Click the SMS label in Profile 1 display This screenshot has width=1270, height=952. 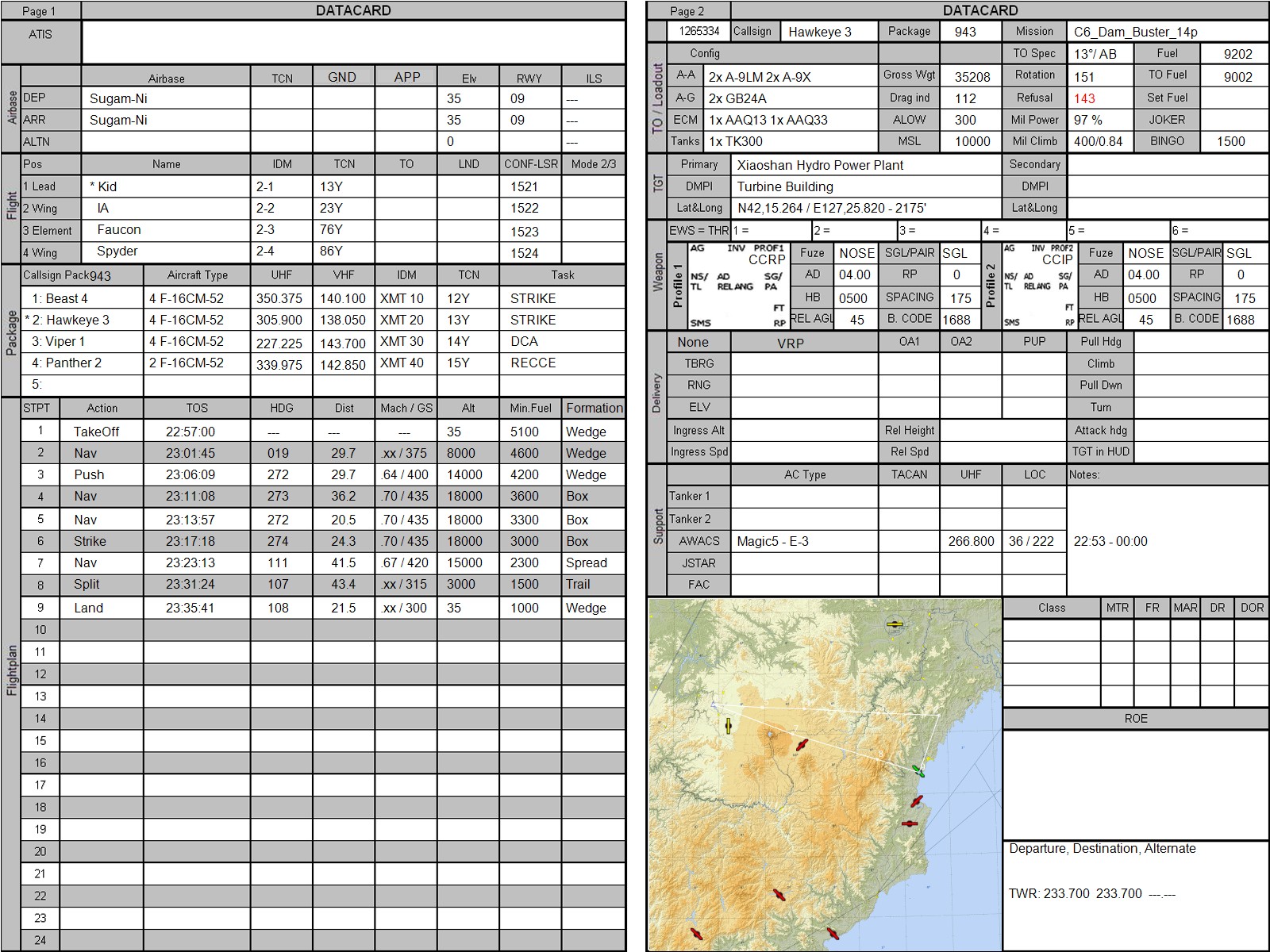(x=700, y=323)
